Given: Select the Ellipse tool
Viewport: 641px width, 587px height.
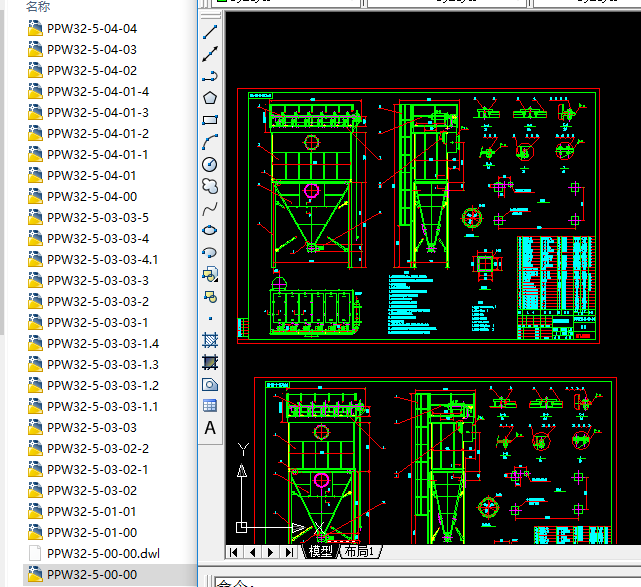Looking at the screenshot, I should [210, 230].
